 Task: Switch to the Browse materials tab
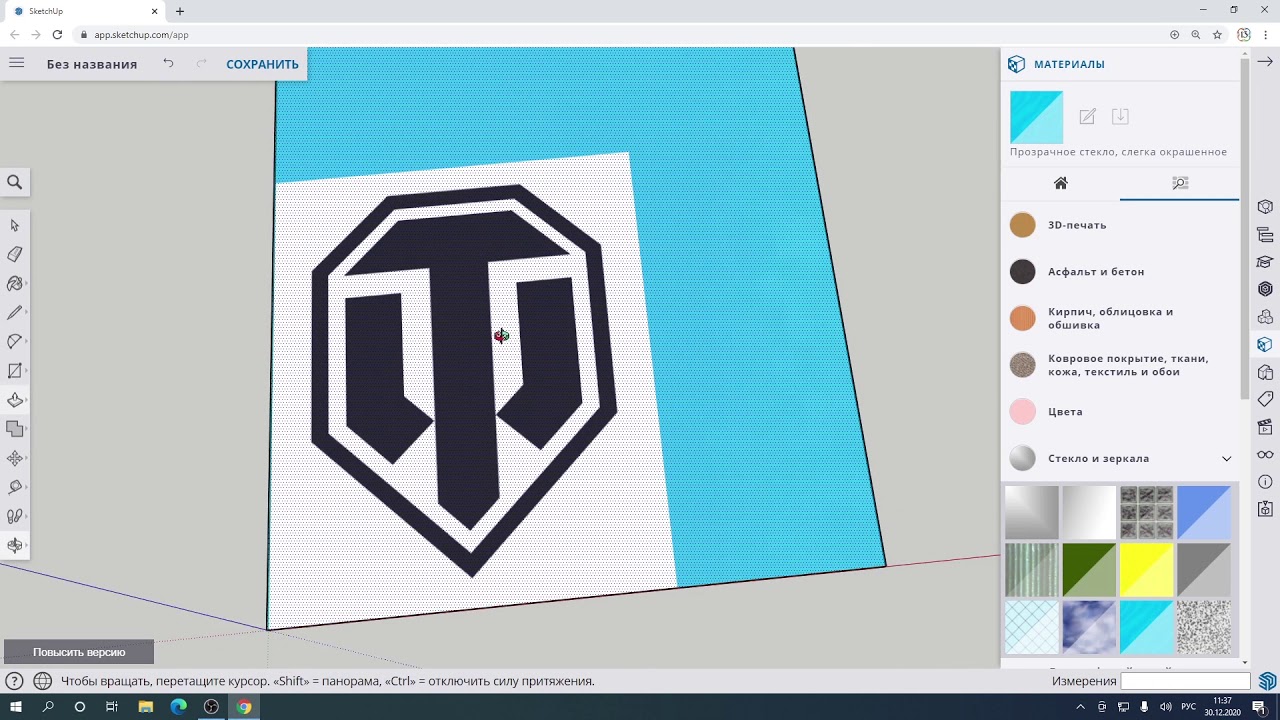pos(1180,183)
